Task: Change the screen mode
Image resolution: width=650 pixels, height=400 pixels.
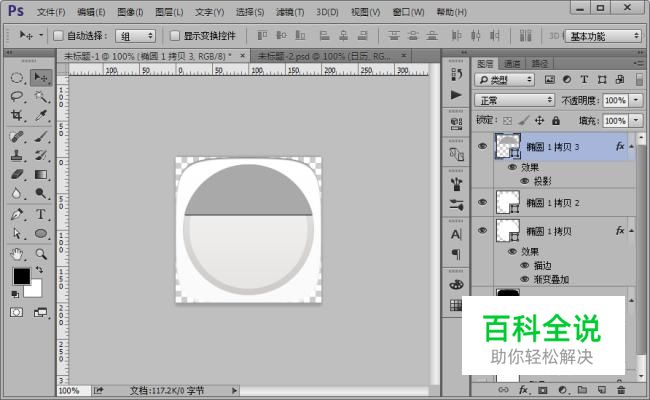Action: (x=40, y=312)
